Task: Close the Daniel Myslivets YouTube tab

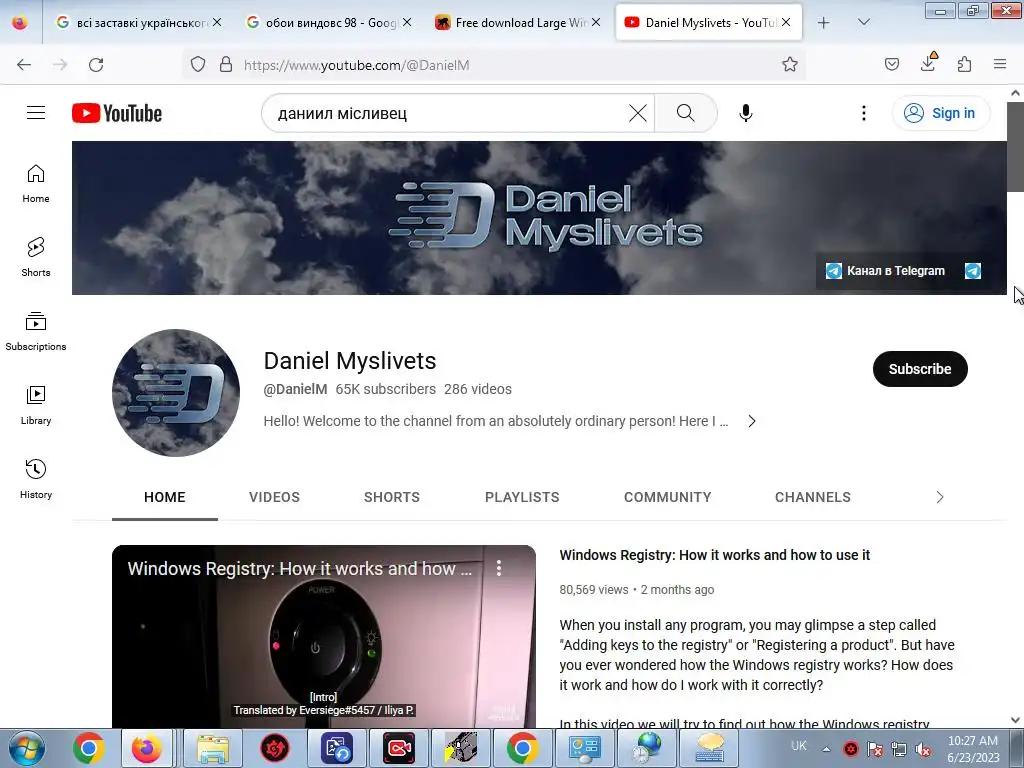Action: 786,22
